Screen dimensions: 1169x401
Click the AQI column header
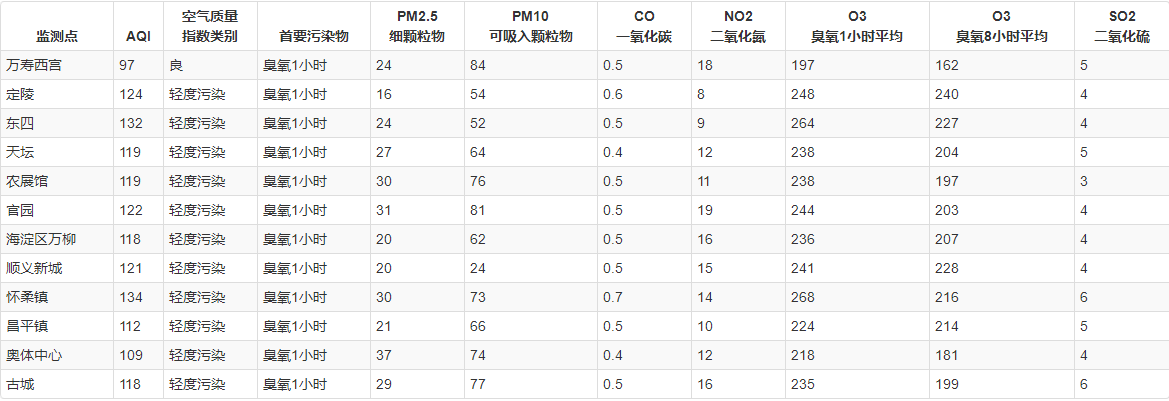coord(138,36)
